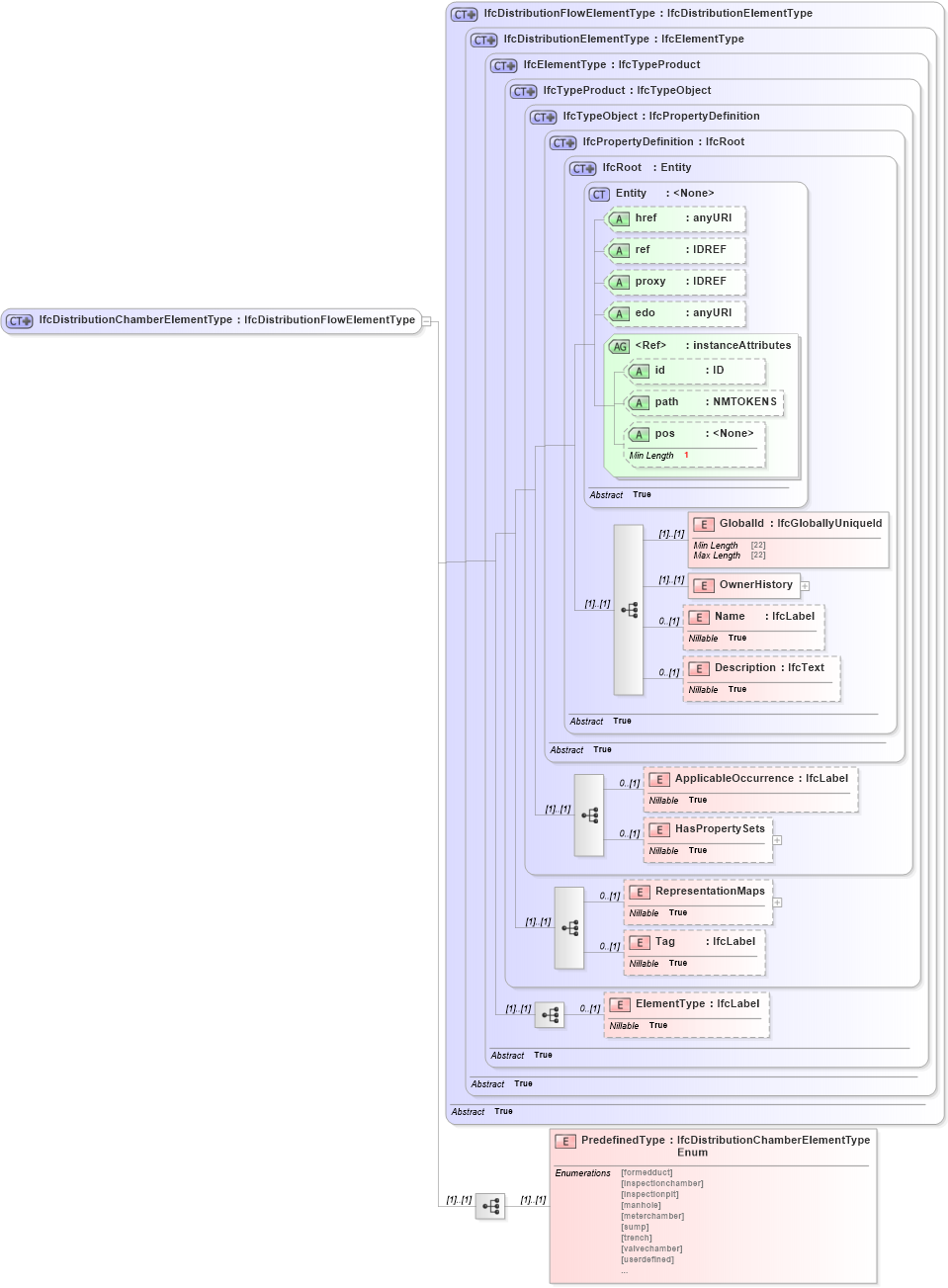Viewport: 948px width, 1288px height.
Task: Click the E icon of the GlobalId element
Action: pos(705,524)
